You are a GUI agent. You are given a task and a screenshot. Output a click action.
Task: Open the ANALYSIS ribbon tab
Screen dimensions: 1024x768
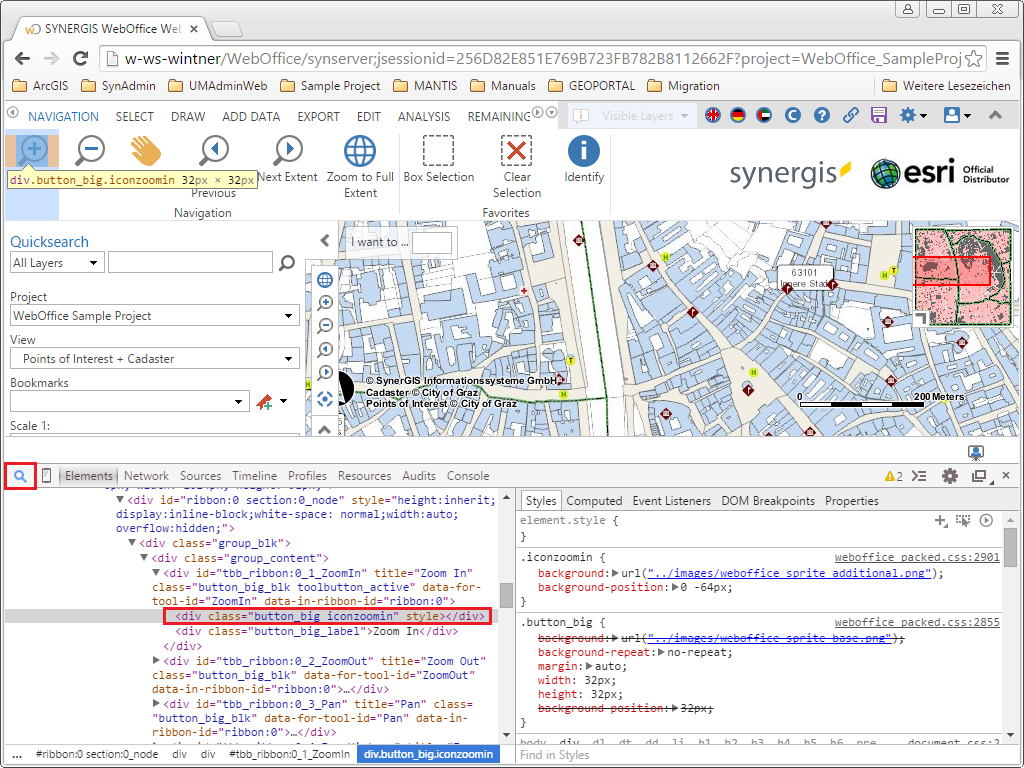click(x=424, y=117)
